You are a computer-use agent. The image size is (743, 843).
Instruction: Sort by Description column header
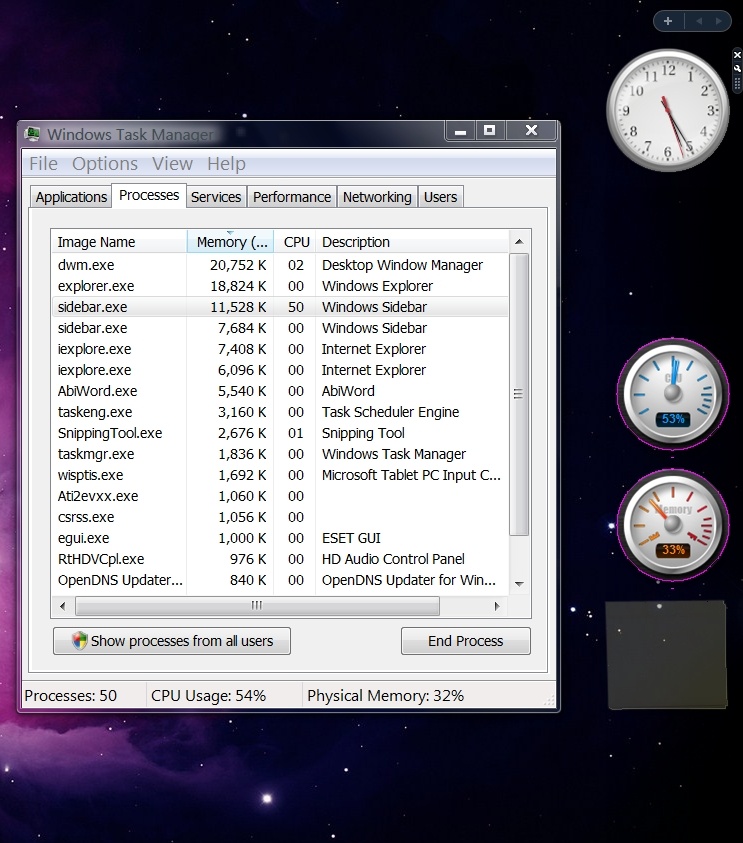[x=412, y=242]
